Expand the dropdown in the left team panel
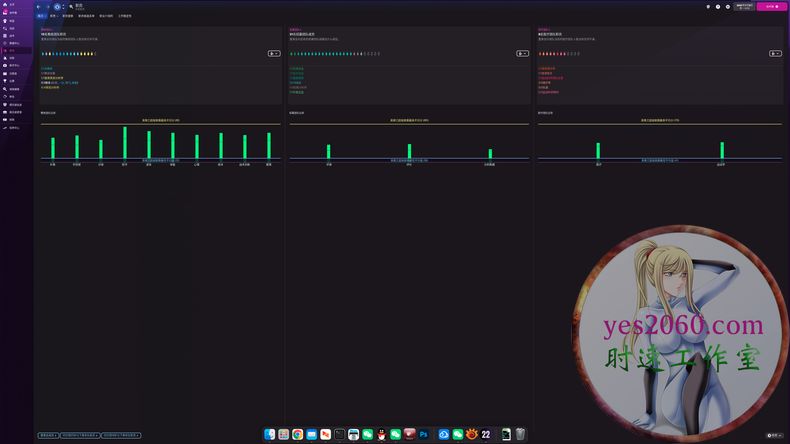790x444 pixels. click(x=274, y=53)
